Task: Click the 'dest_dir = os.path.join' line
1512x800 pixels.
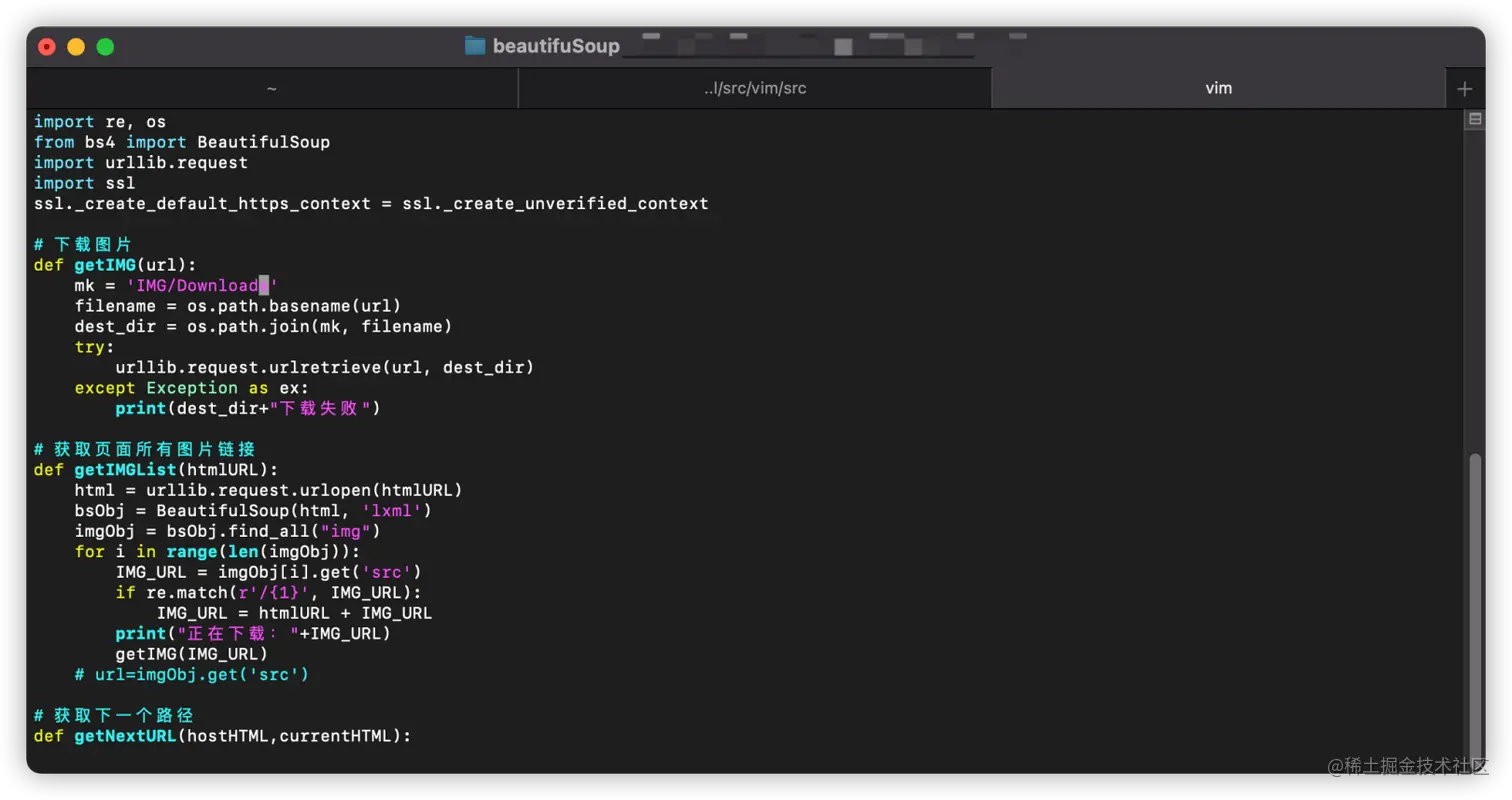Action: pyautogui.click(x=263, y=326)
